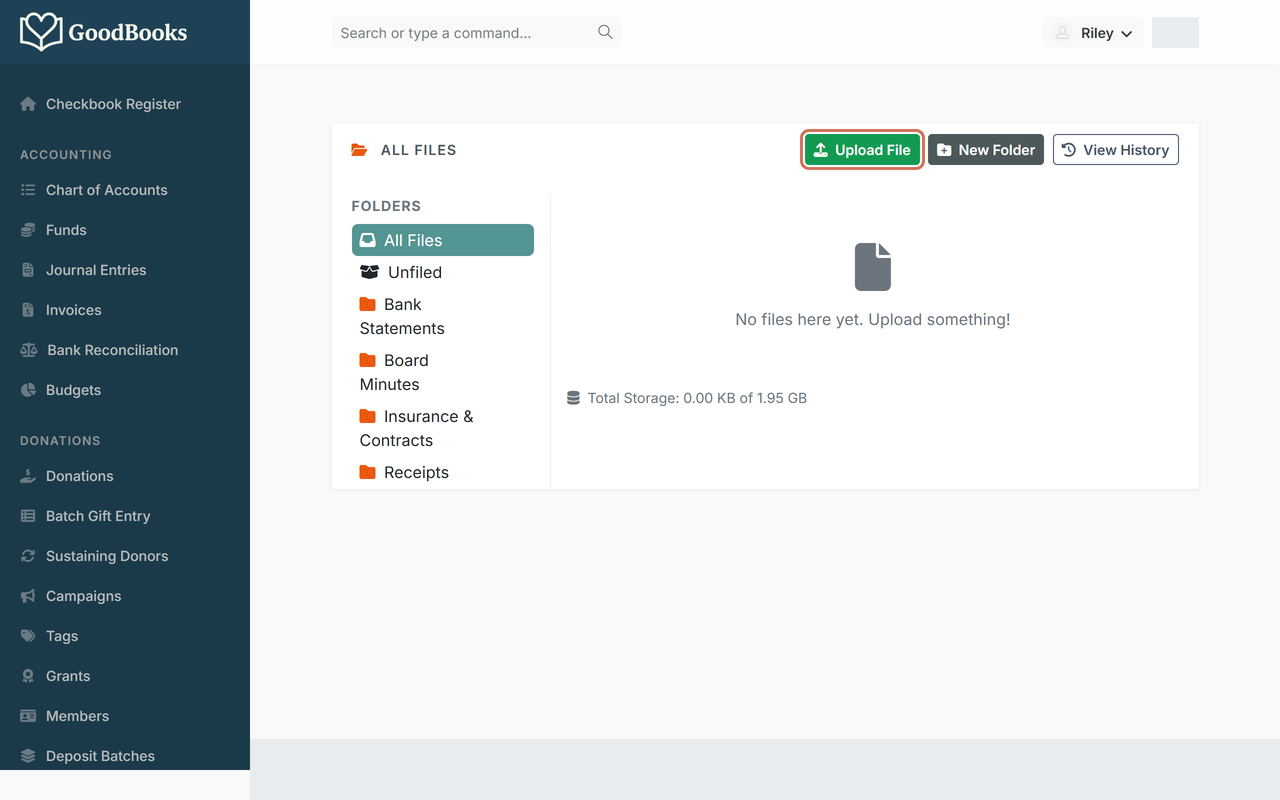Image resolution: width=1280 pixels, height=800 pixels.
Task: Click the Funds coins icon
Action: click(28, 230)
